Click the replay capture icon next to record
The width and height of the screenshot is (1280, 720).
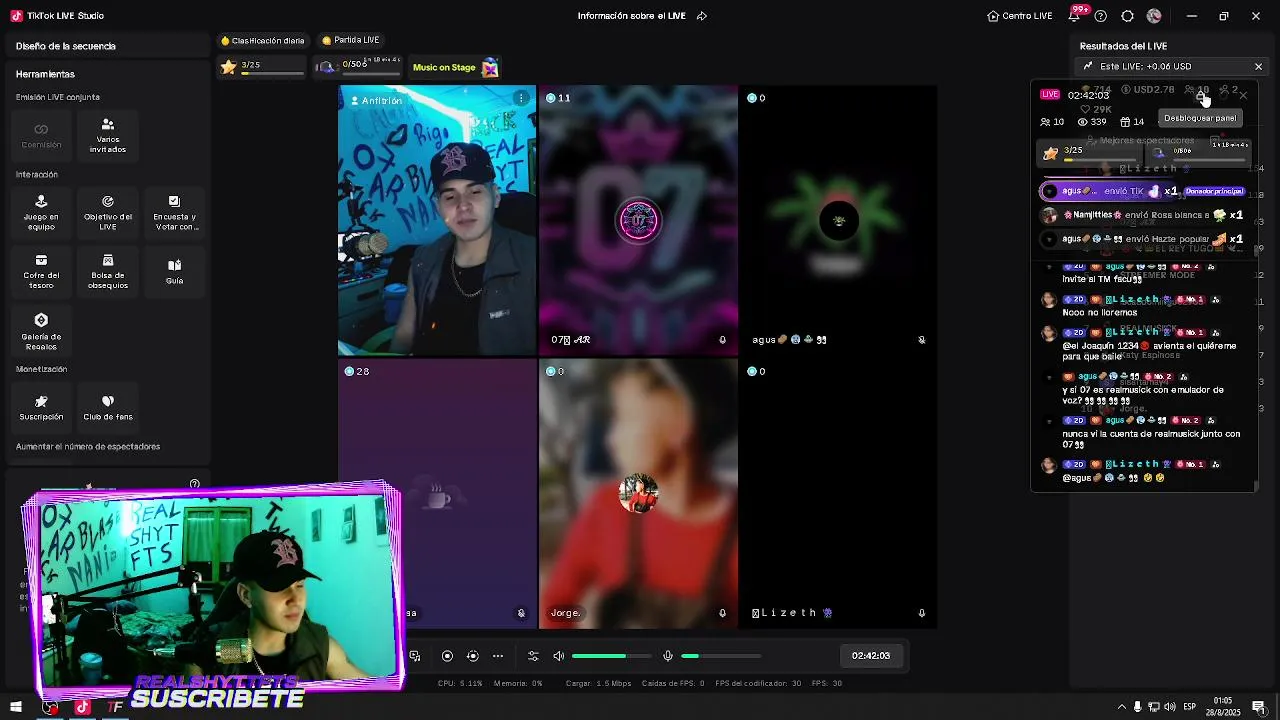click(473, 656)
